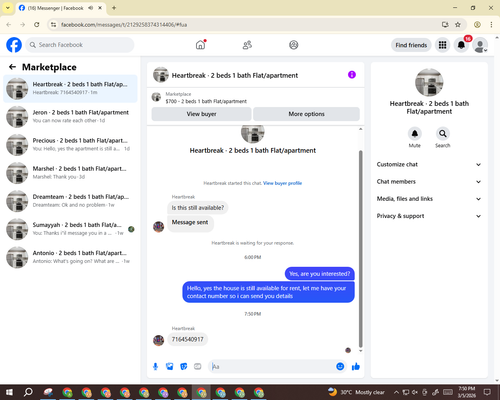Attach a file using the photo icon
Image resolution: width=500 pixels, height=400 pixels.
point(170,367)
